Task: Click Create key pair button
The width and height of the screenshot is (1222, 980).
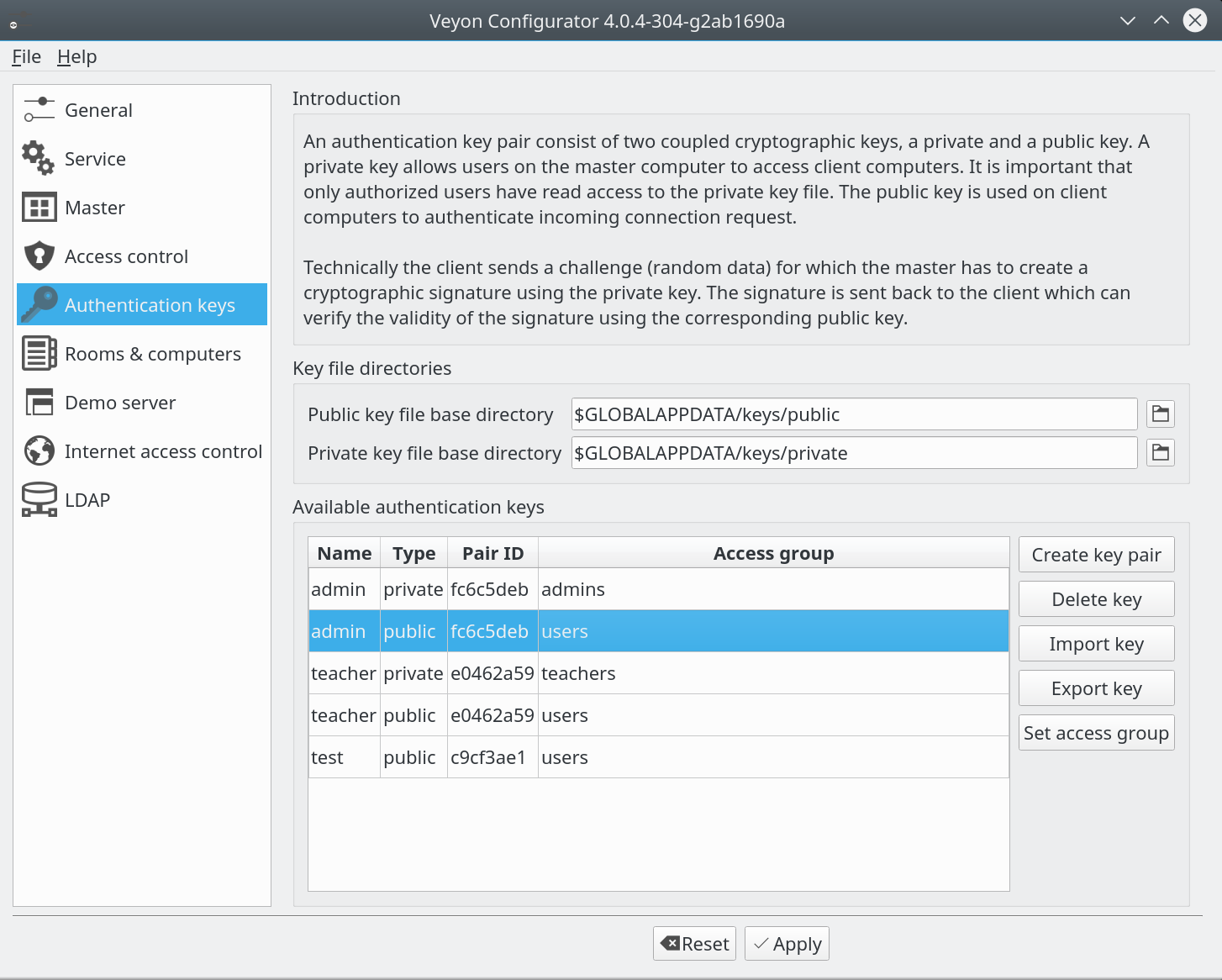Action: (x=1096, y=555)
